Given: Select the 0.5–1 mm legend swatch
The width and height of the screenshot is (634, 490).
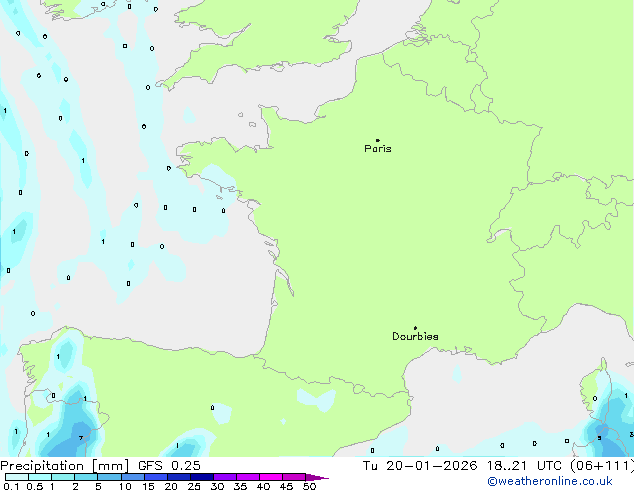Looking at the screenshot, I should click(40, 477).
